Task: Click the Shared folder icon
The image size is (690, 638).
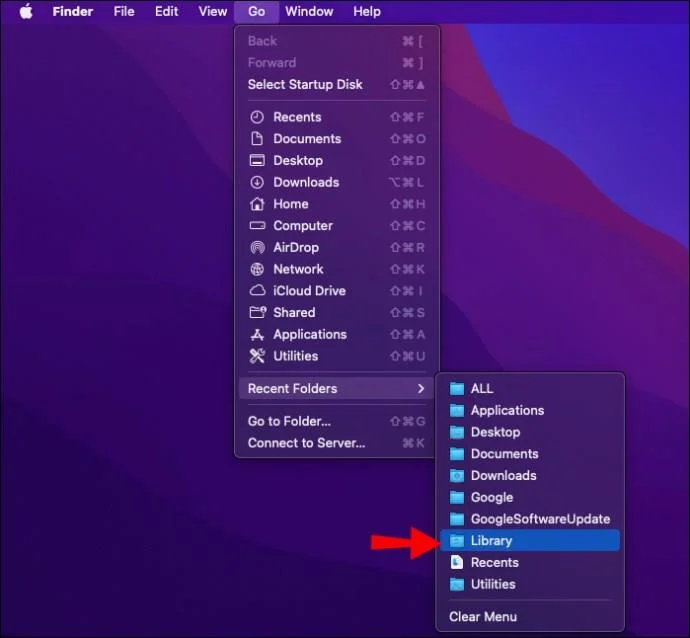Action: [x=258, y=312]
